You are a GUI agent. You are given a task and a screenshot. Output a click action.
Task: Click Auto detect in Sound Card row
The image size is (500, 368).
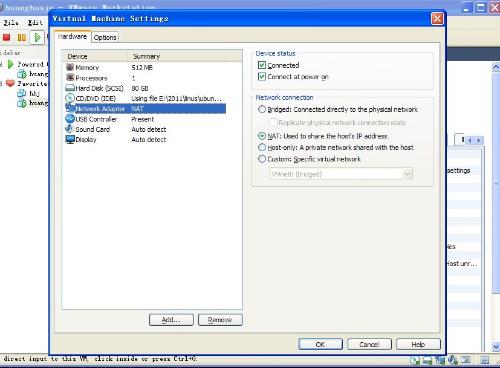(x=149, y=129)
